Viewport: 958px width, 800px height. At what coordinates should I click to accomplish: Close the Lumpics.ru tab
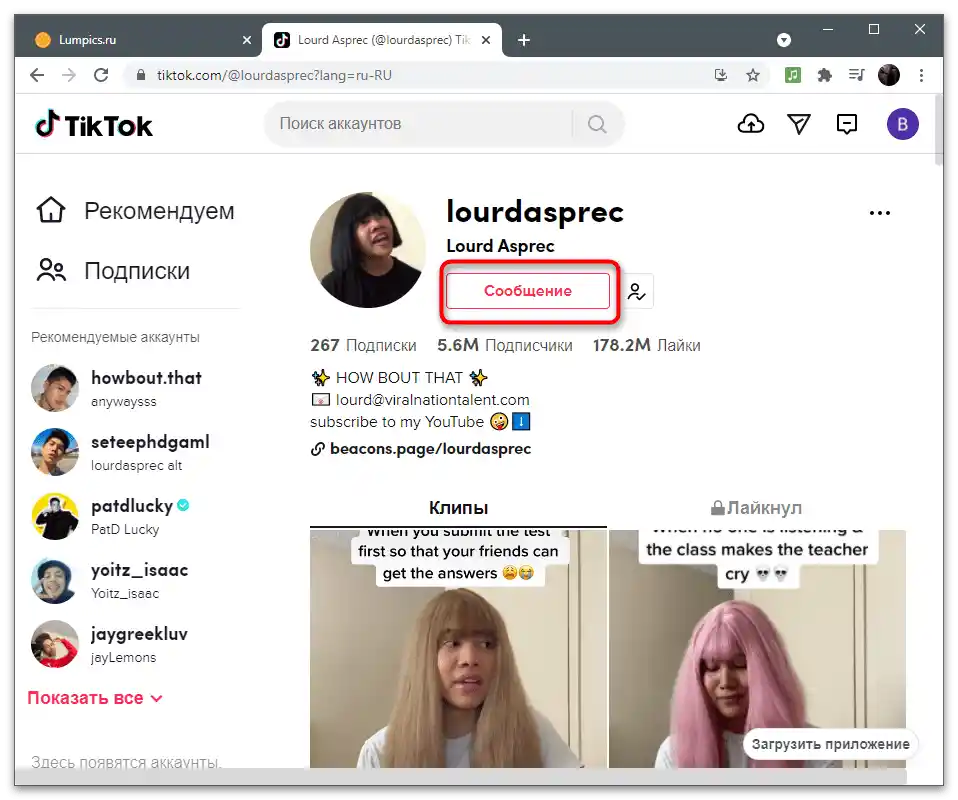click(x=247, y=40)
